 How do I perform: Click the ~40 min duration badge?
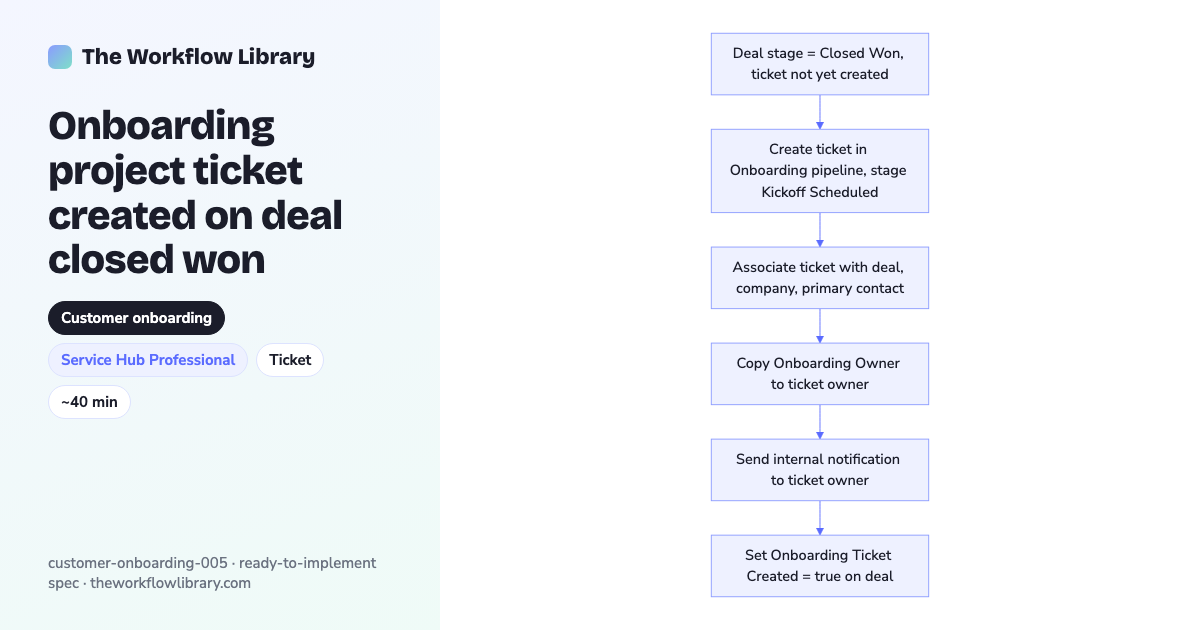(x=89, y=402)
